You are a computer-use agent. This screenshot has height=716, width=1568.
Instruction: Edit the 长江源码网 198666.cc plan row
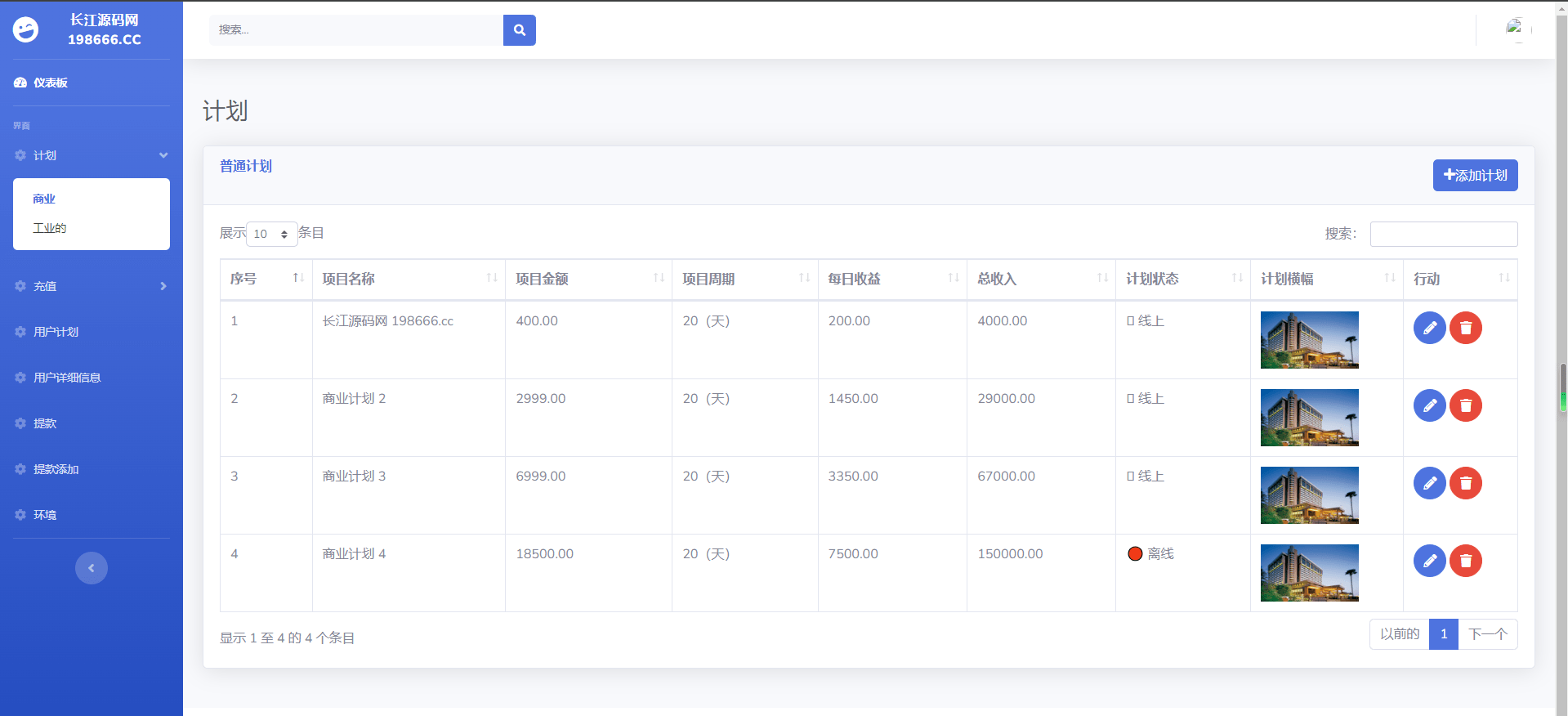(1429, 328)
